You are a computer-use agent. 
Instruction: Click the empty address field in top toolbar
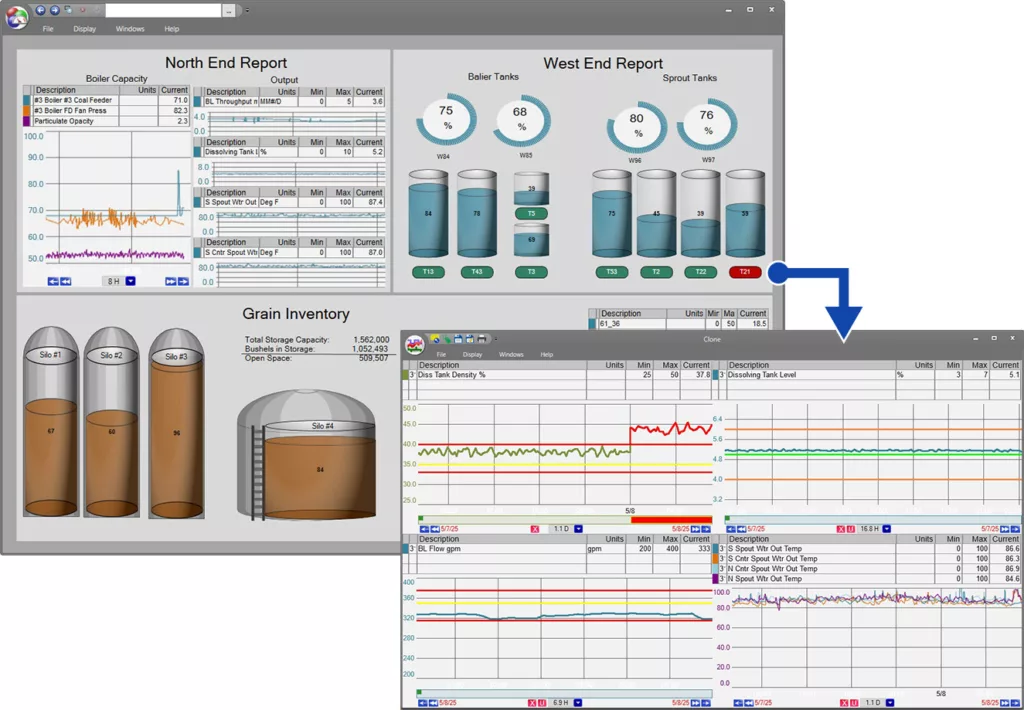point(163,10)
